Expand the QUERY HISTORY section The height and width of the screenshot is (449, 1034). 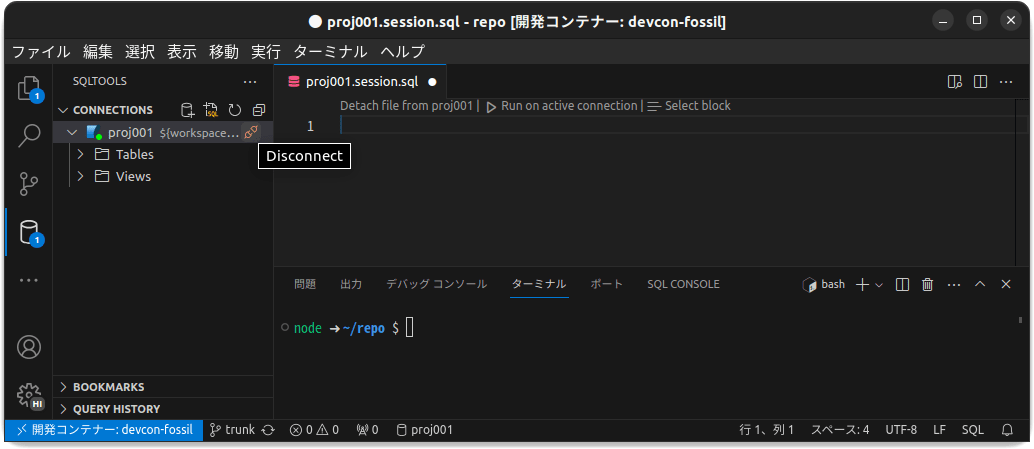tap(116, 408)
